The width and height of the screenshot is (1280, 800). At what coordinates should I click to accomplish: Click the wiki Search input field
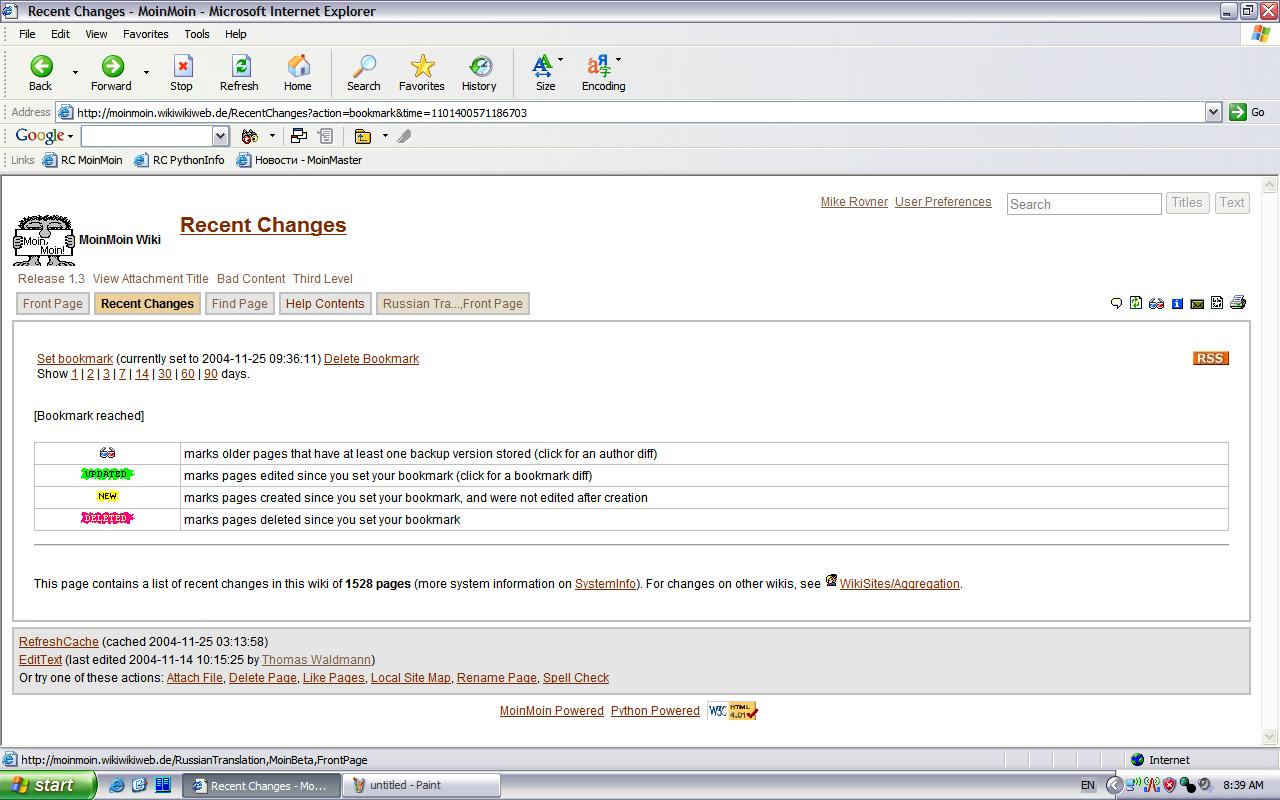(x=1083, y=204)
